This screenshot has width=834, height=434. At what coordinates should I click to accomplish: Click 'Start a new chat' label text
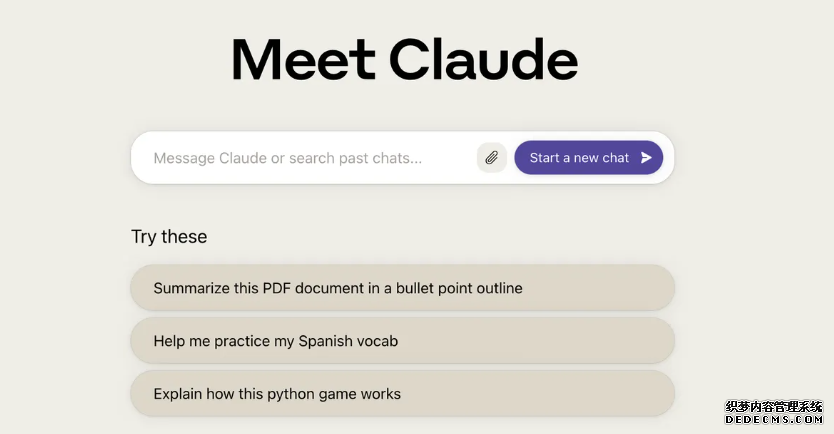(x=579, y=157)
